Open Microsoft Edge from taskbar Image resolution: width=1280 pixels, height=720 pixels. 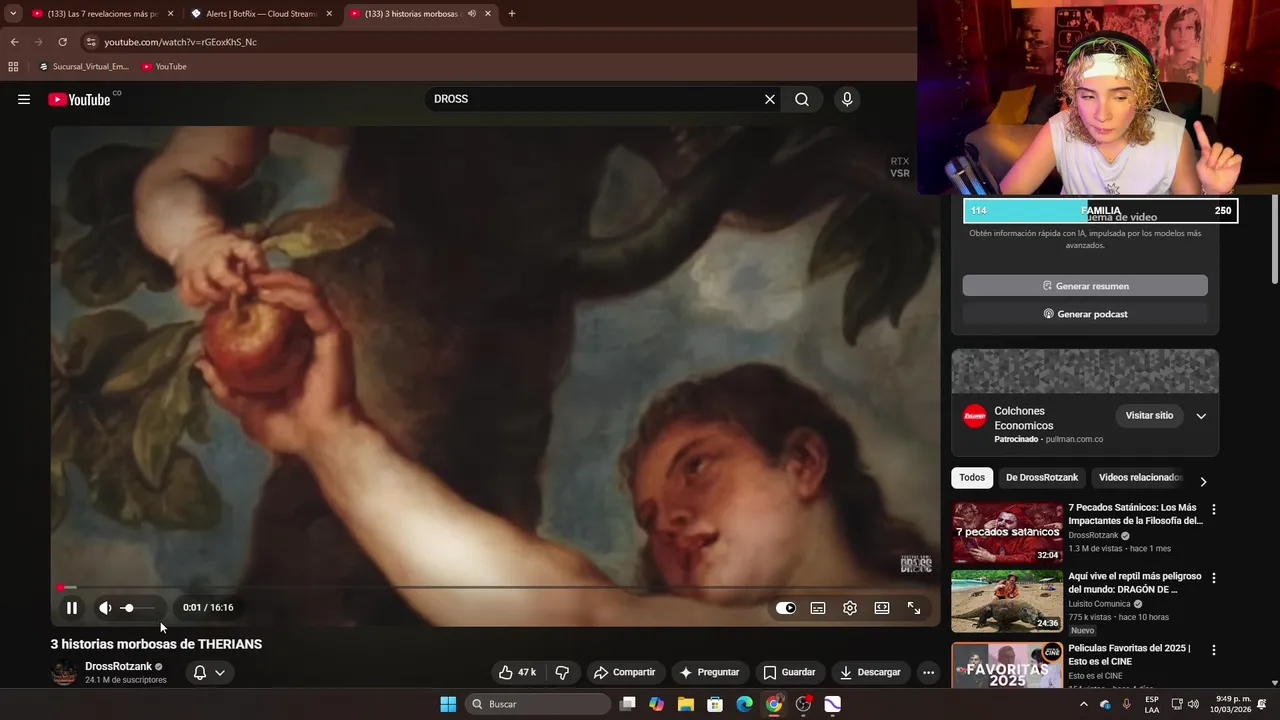[745, 704]
